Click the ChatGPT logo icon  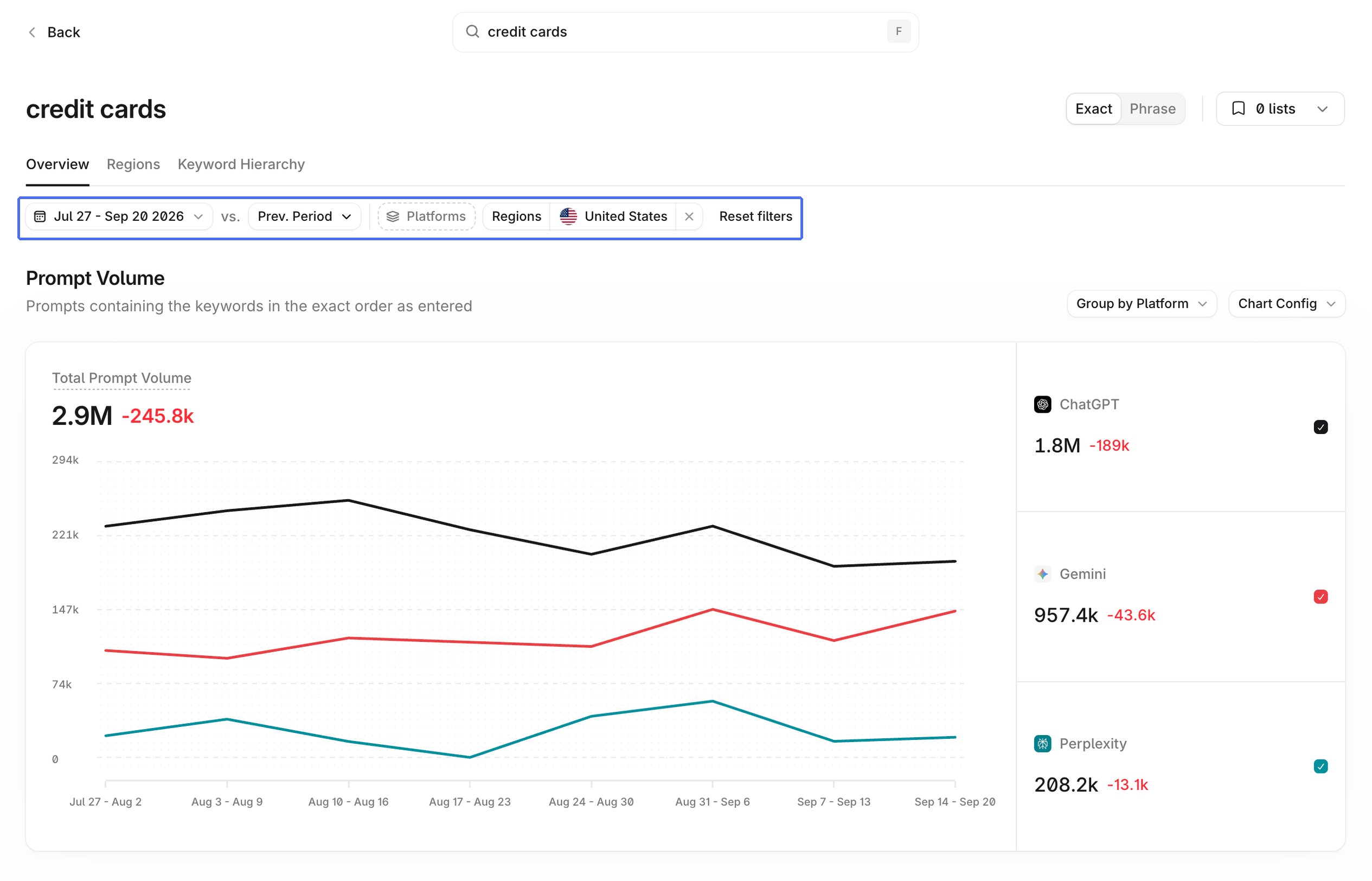pos(1043,405)
